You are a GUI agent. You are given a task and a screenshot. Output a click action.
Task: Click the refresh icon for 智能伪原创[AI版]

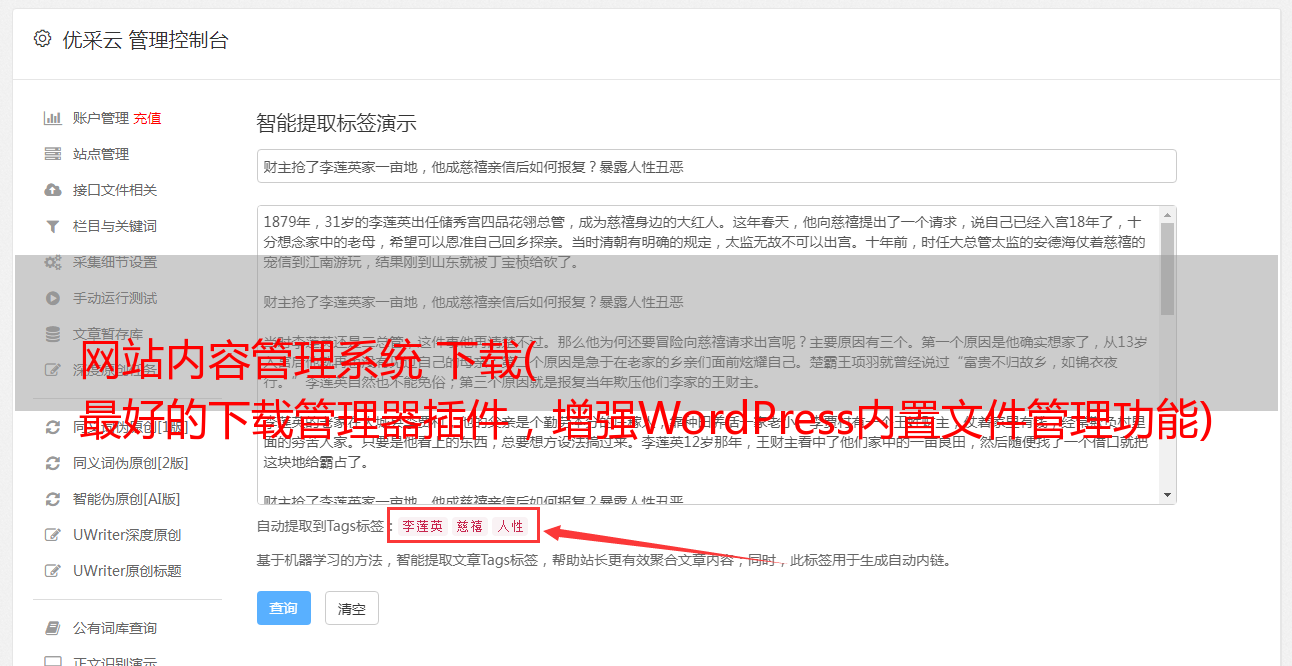click(53, 499)
